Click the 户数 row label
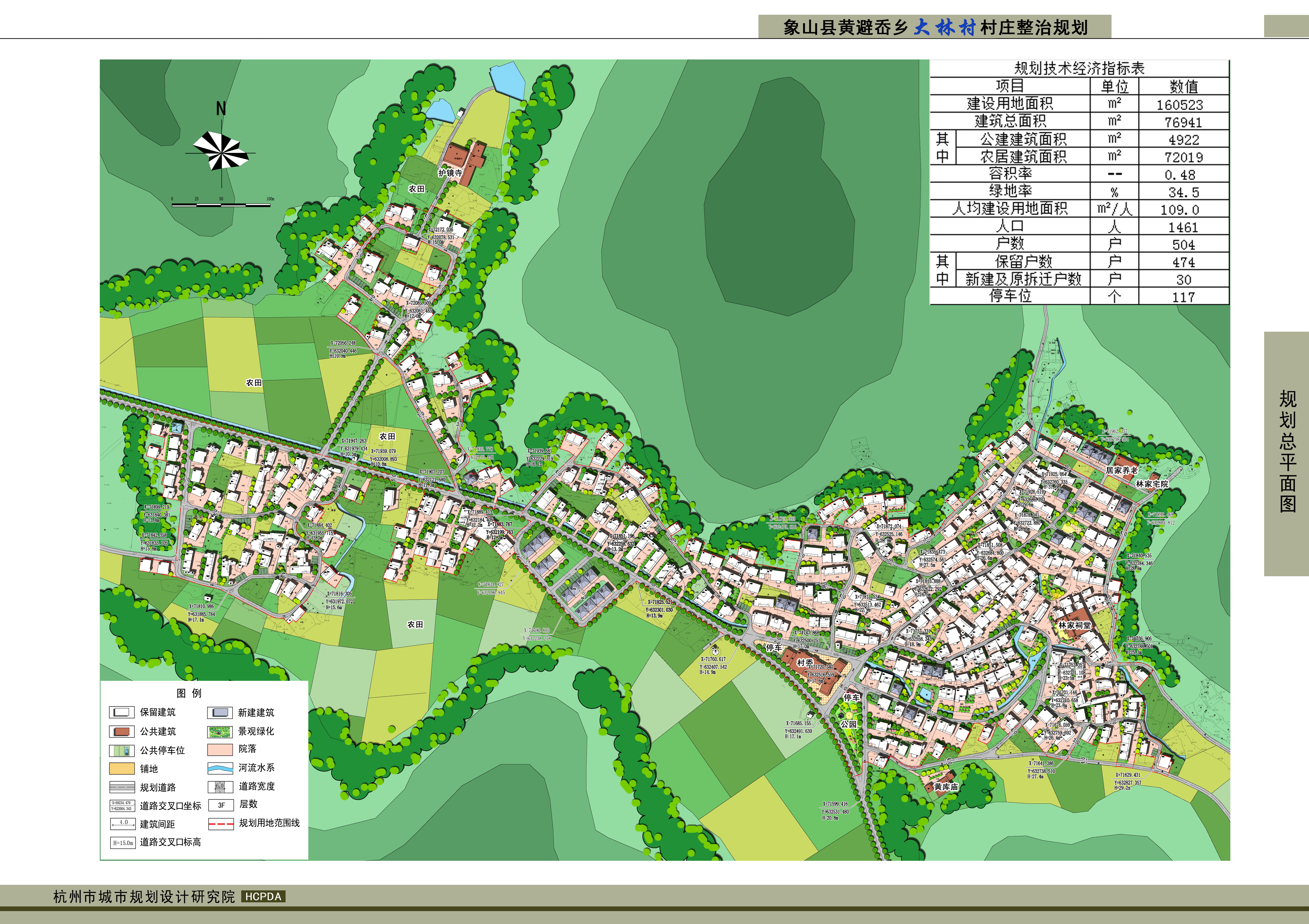 pos(1010,243)
